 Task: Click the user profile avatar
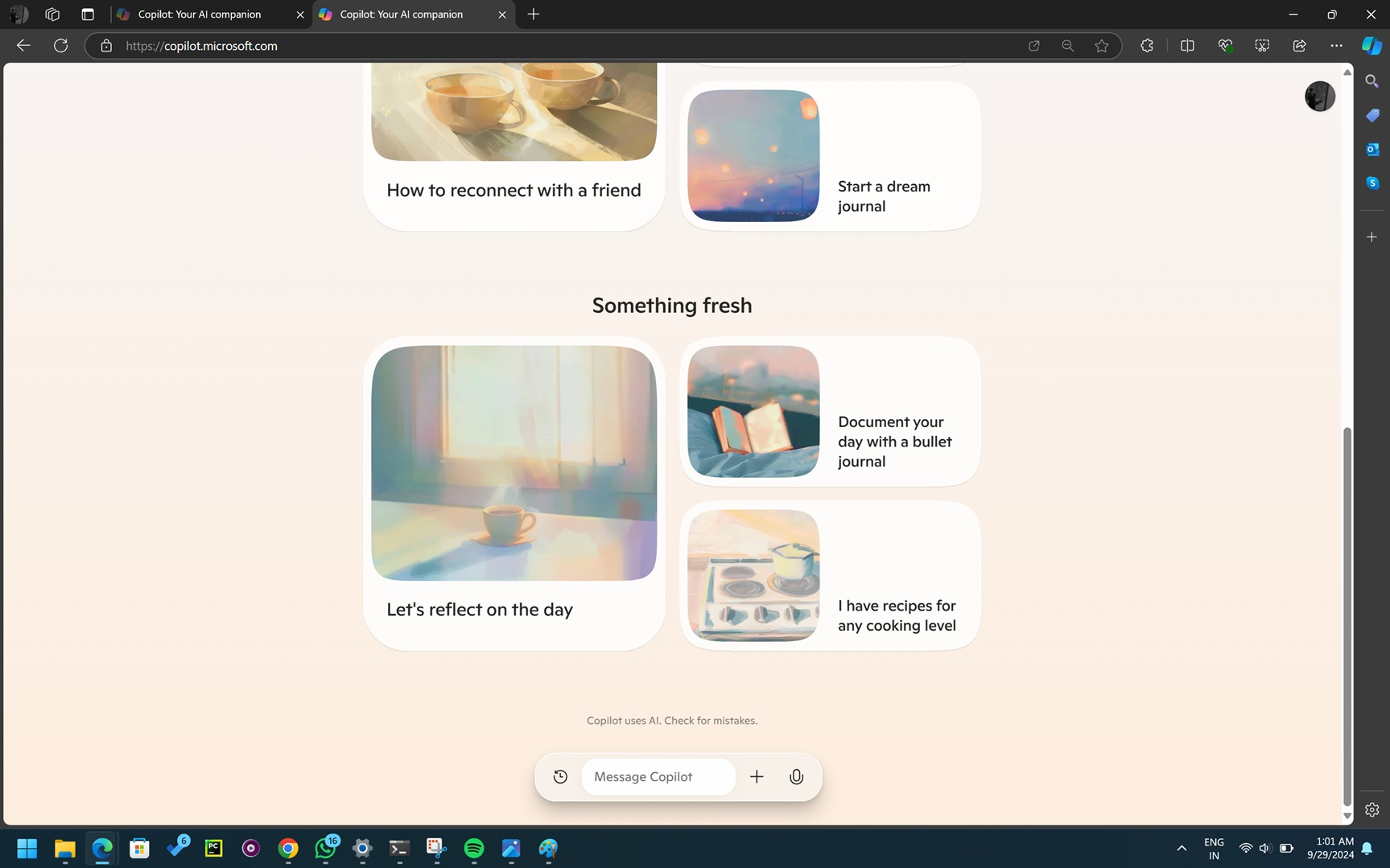(1319, 97)
